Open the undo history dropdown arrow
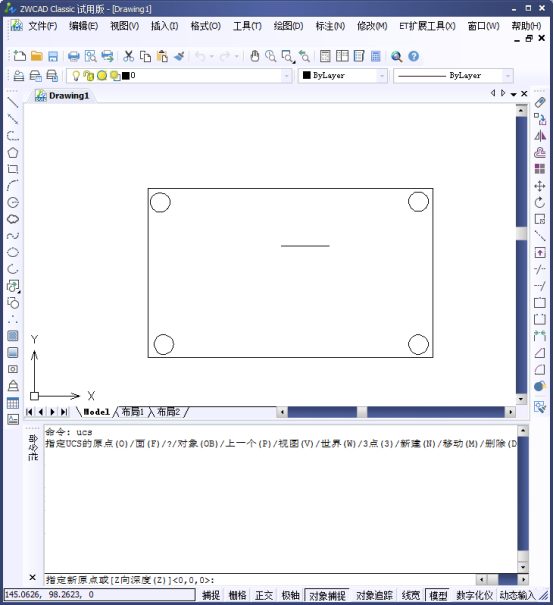The image size is (554, 605). [211, 56]
